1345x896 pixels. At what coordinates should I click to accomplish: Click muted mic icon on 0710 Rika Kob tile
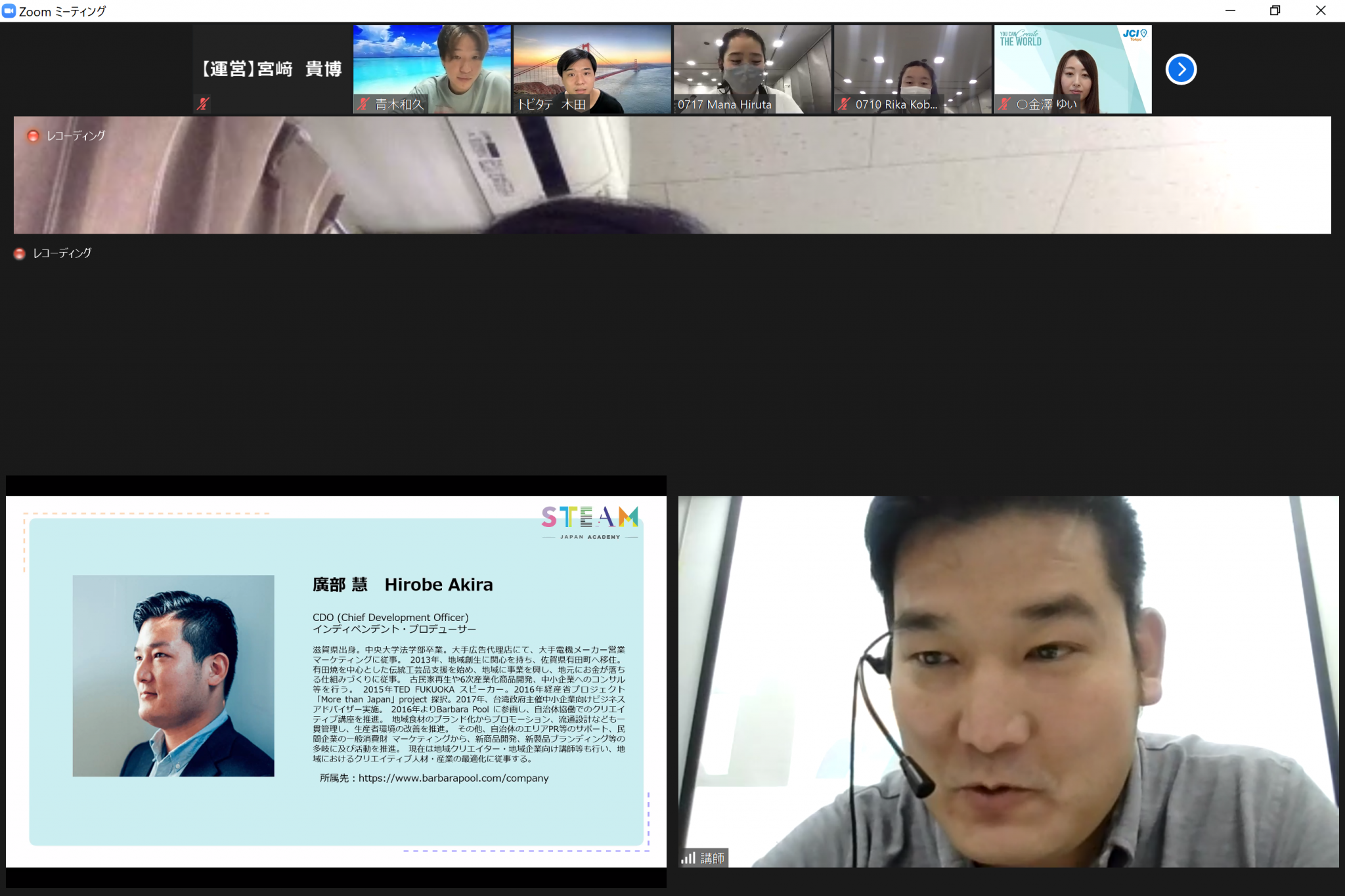(x=845, y=104)
